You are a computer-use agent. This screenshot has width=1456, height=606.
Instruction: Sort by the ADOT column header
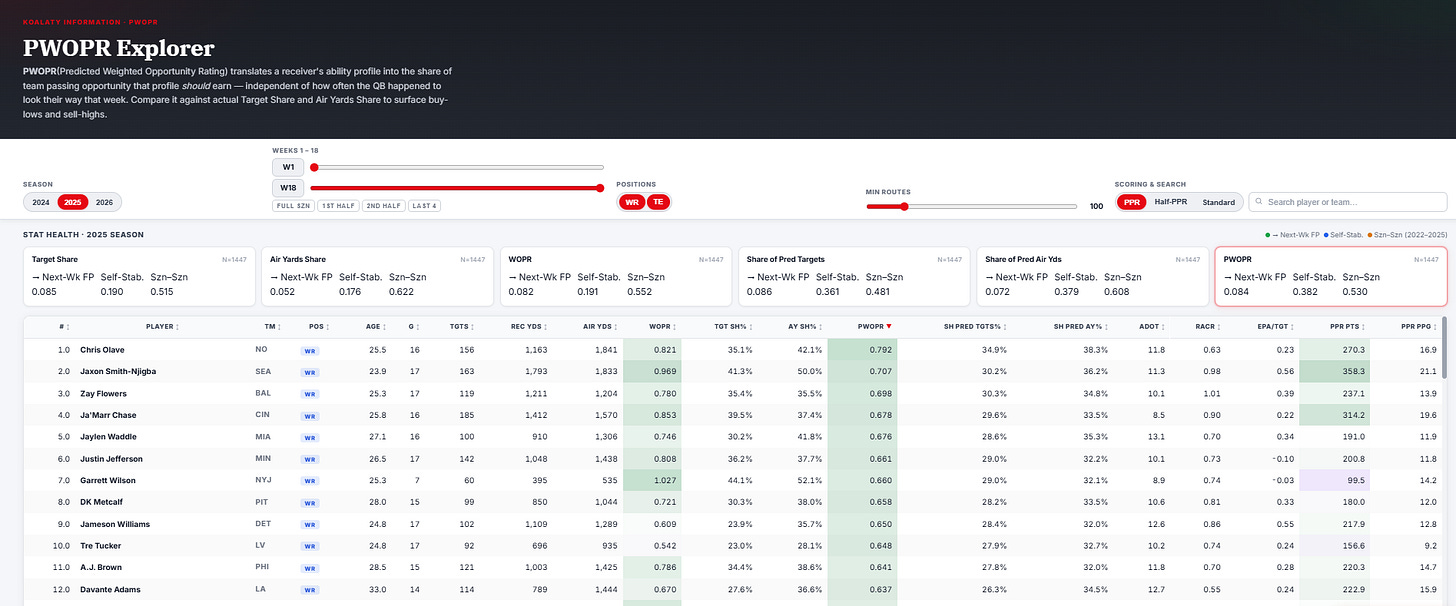pos(1151,326)
